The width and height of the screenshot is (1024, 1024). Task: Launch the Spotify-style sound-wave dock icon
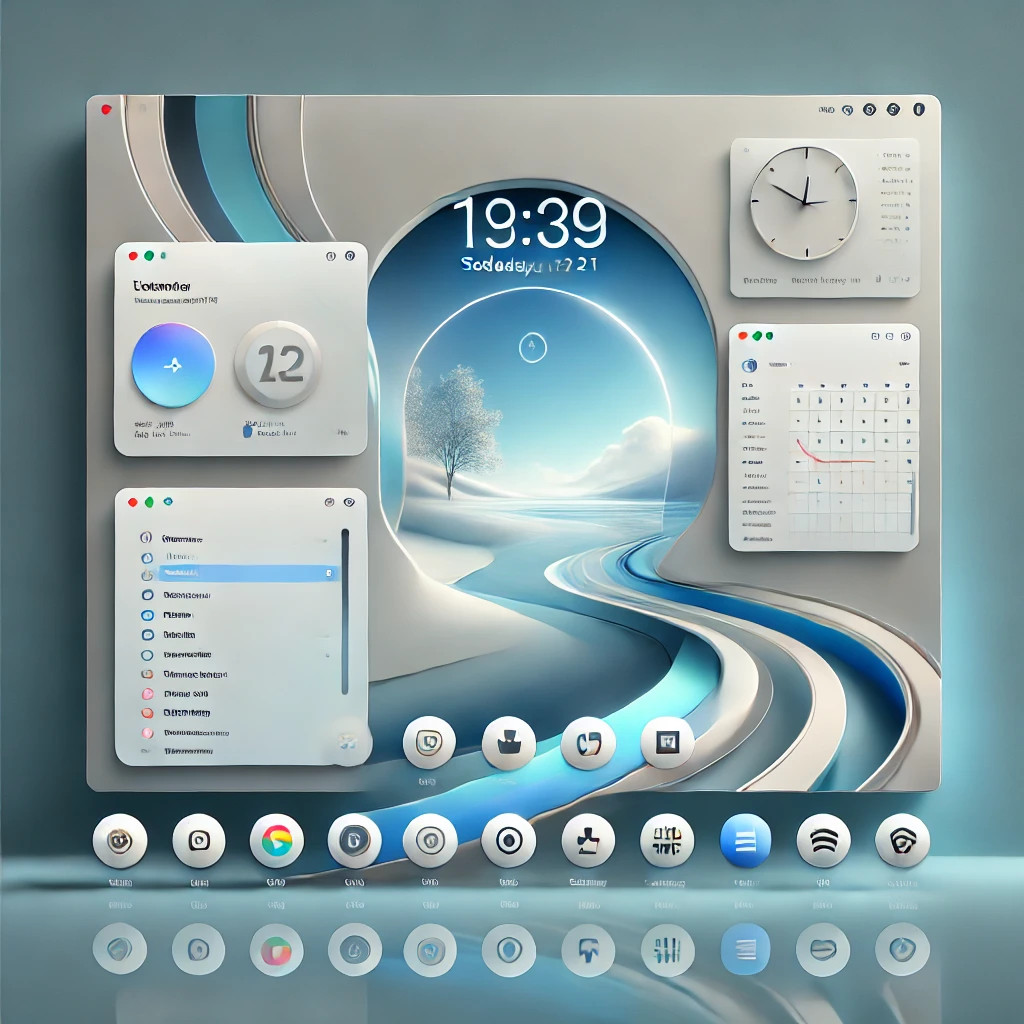pyautogui.click(x=823, y=840)
